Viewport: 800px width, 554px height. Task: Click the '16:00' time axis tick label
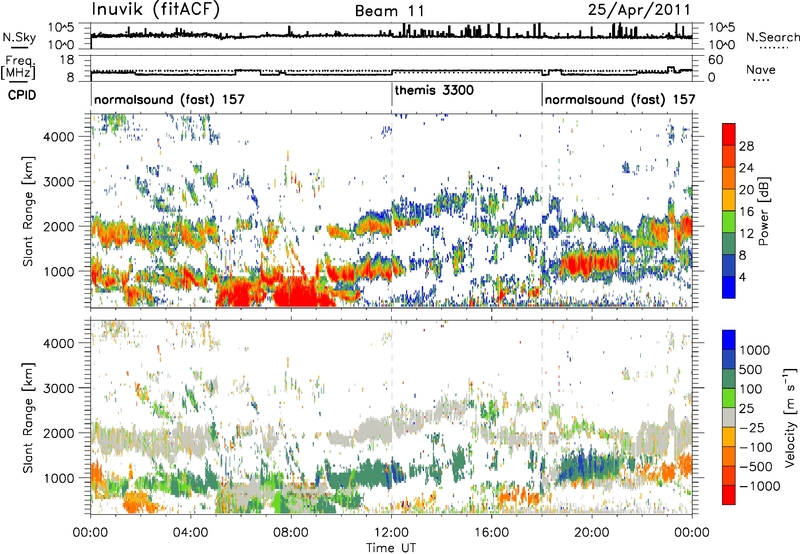point(491,533)
